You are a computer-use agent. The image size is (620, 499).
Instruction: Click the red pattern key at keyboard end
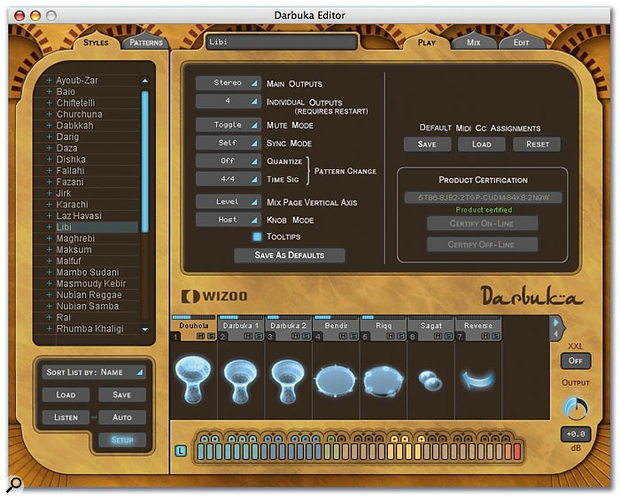click(x=517, y=451)
